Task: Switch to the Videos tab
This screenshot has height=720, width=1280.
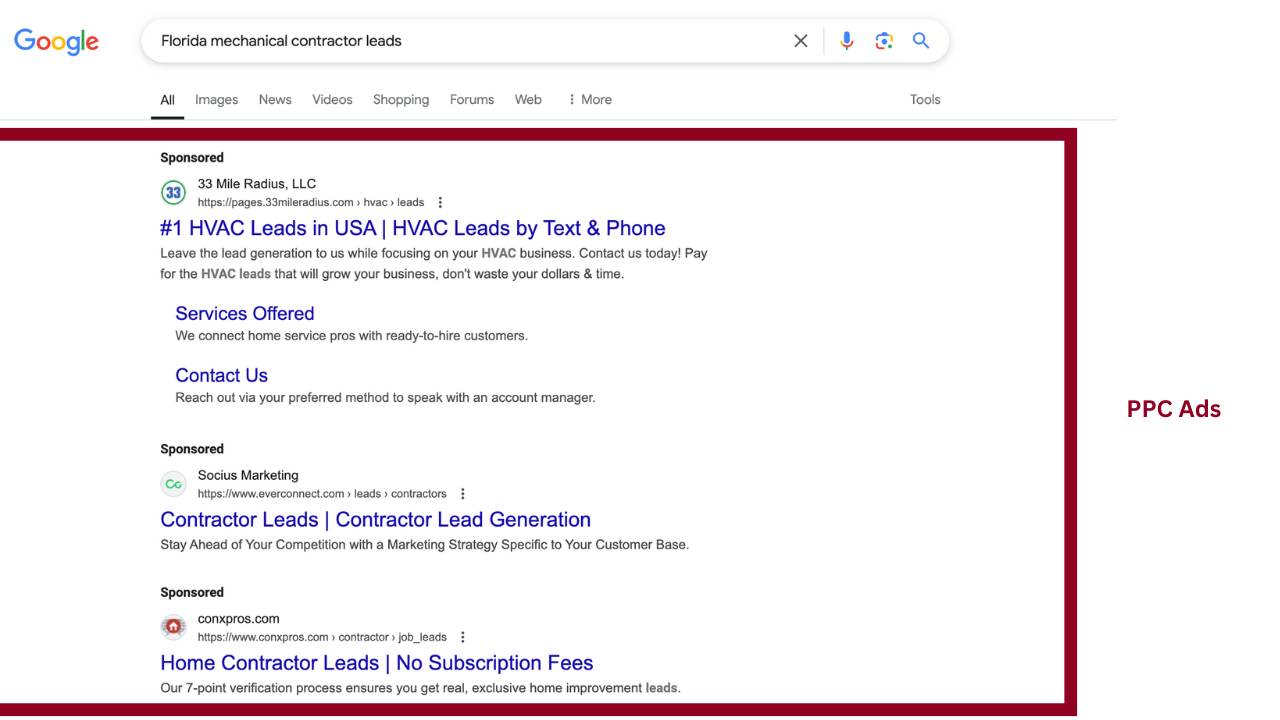Action: tap(332, 99)
